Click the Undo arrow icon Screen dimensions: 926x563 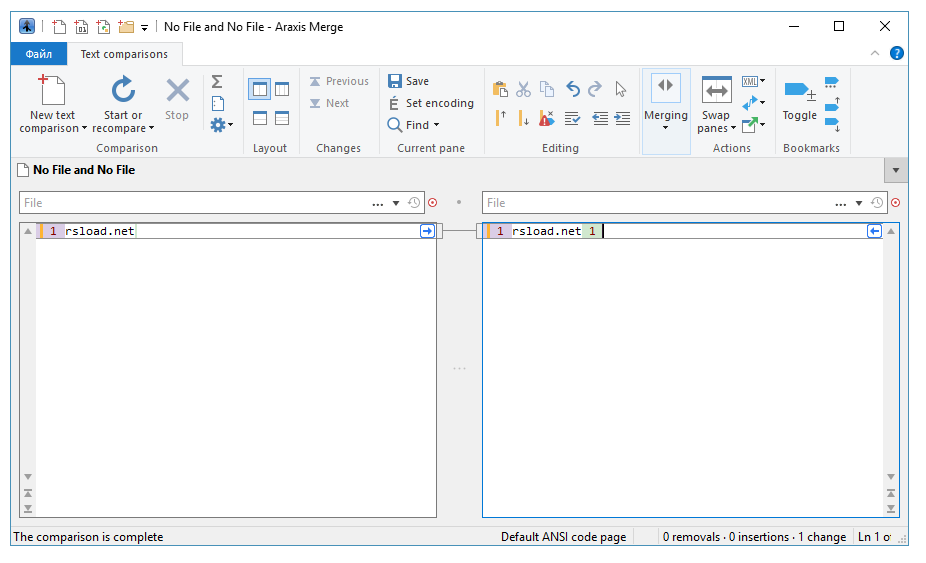click(x=573, y=89)
